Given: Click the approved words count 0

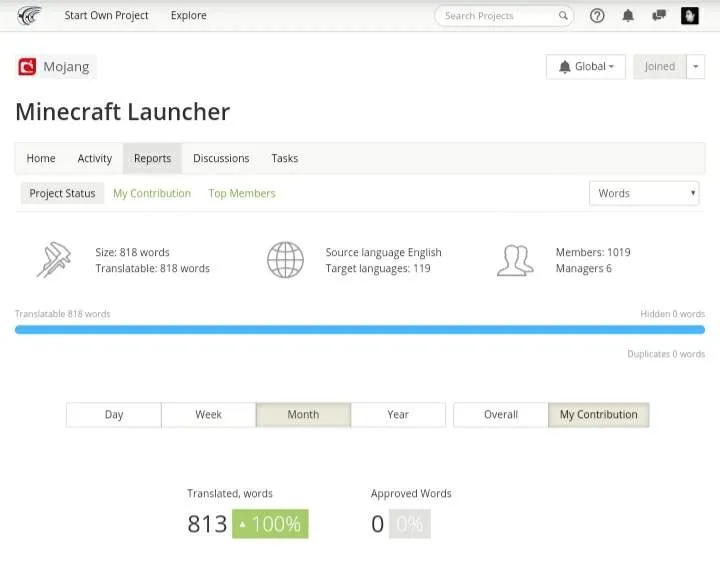Looking at the screenshot, I should point(377,524).
